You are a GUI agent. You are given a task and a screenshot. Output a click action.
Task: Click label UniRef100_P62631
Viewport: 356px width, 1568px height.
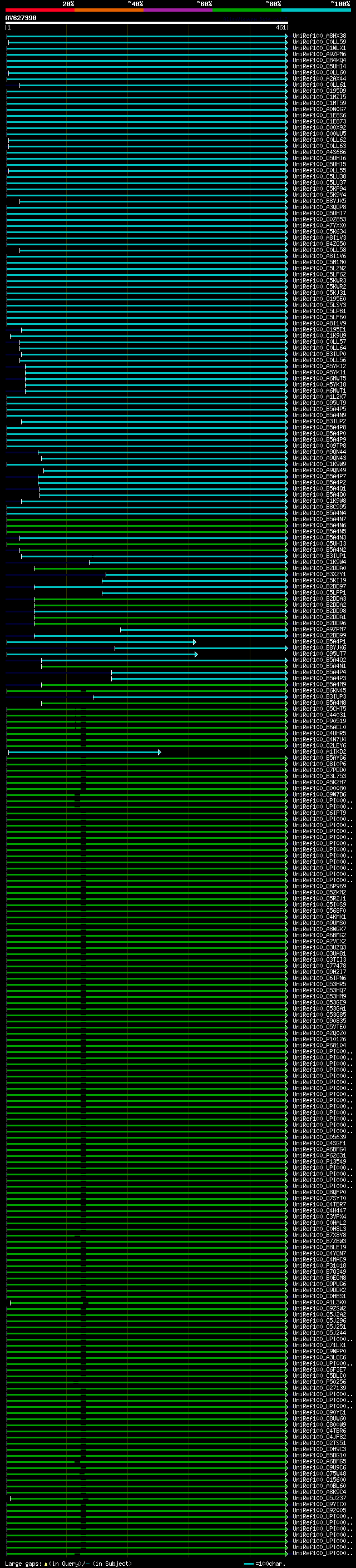click(319, 1156)
